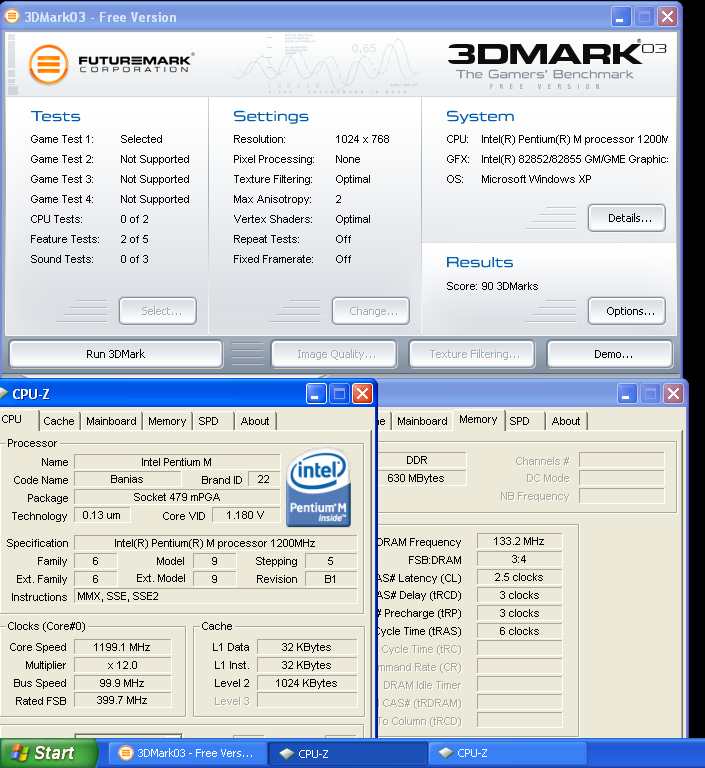The height and width of the screenshot is (768, 705).
Task: Click Feature Tests value '2 of 5'
Action: pos(134,239)
